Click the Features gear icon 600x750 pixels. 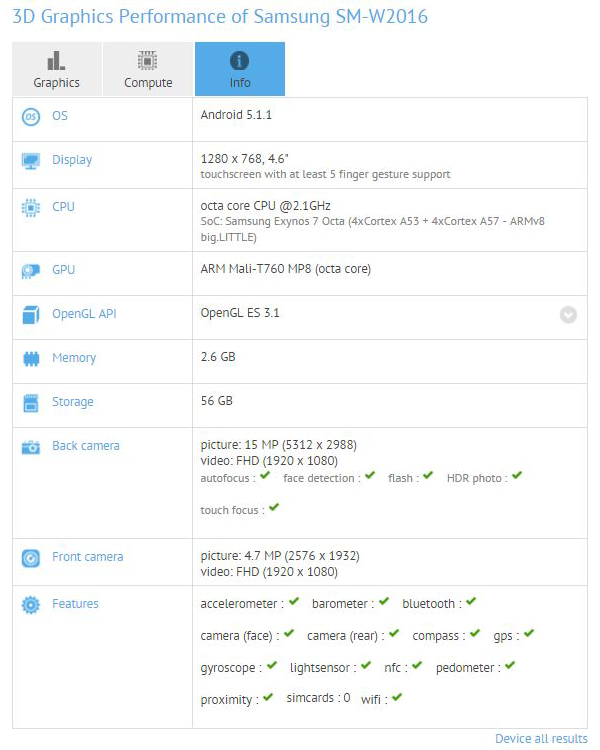point(31,605)
